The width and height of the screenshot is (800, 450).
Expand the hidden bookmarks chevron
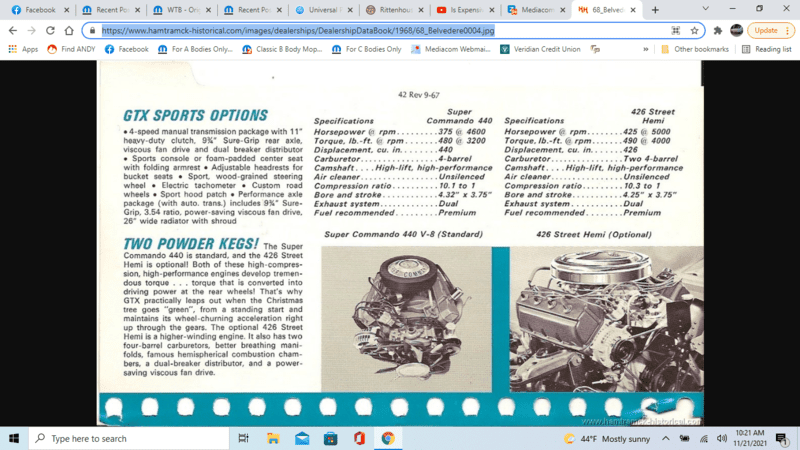(645, 49)
